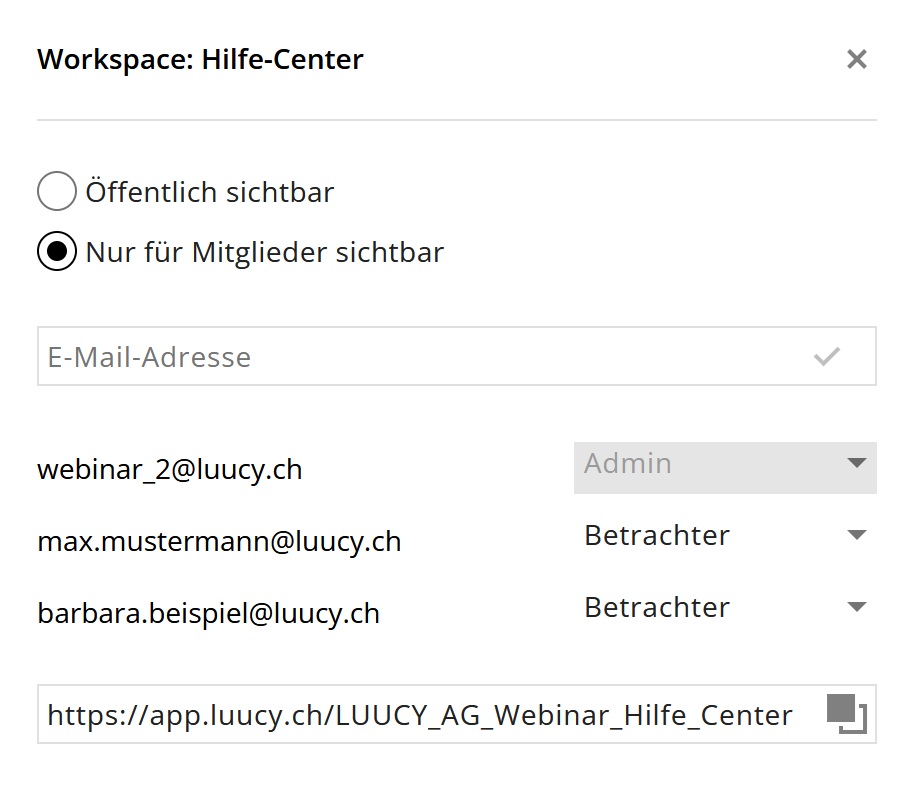The image size is (914, 798).
Task: Click the workspace URL text field
Action: tap(420, 715)
